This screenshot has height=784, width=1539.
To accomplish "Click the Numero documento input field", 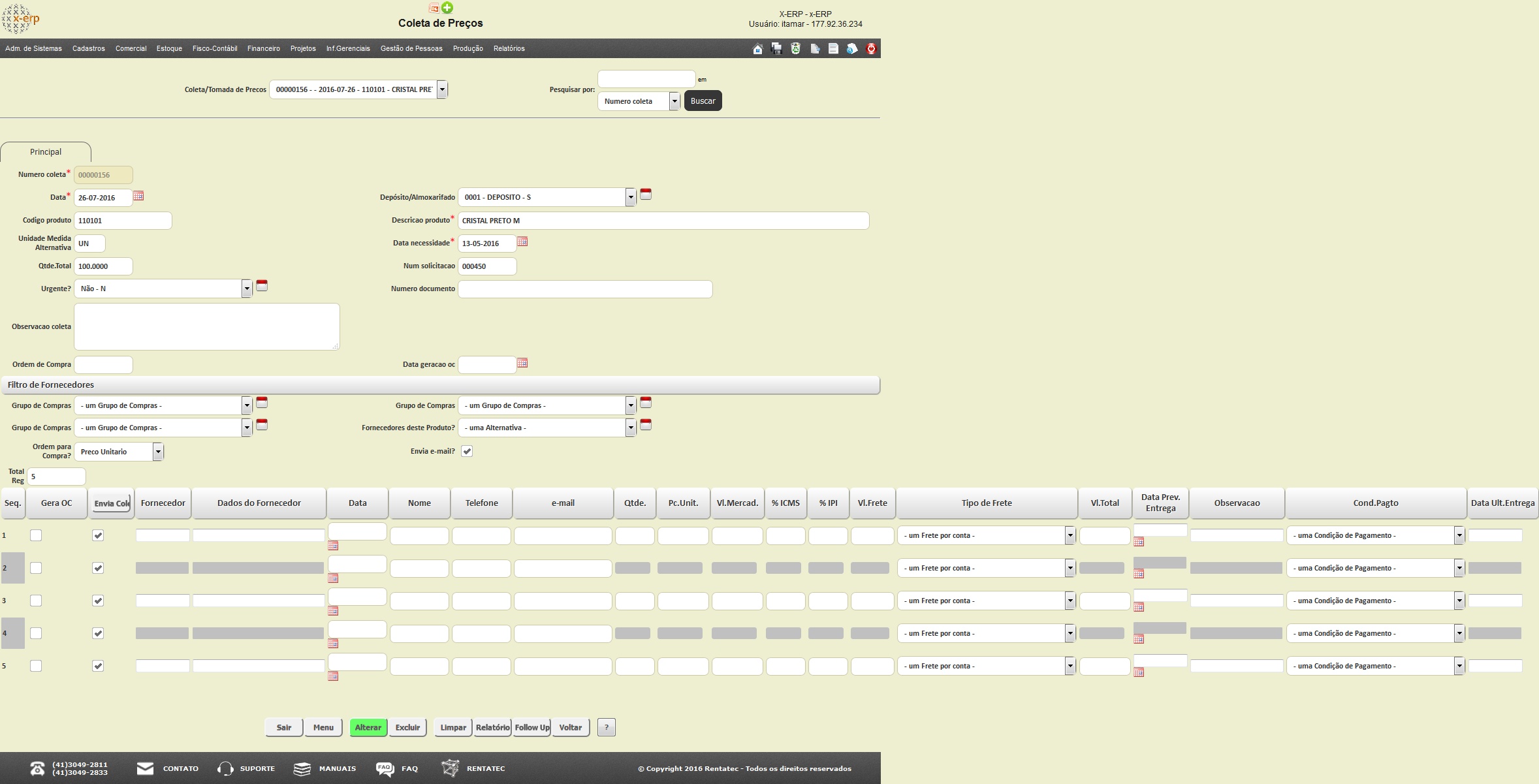I will coord(585,289).
